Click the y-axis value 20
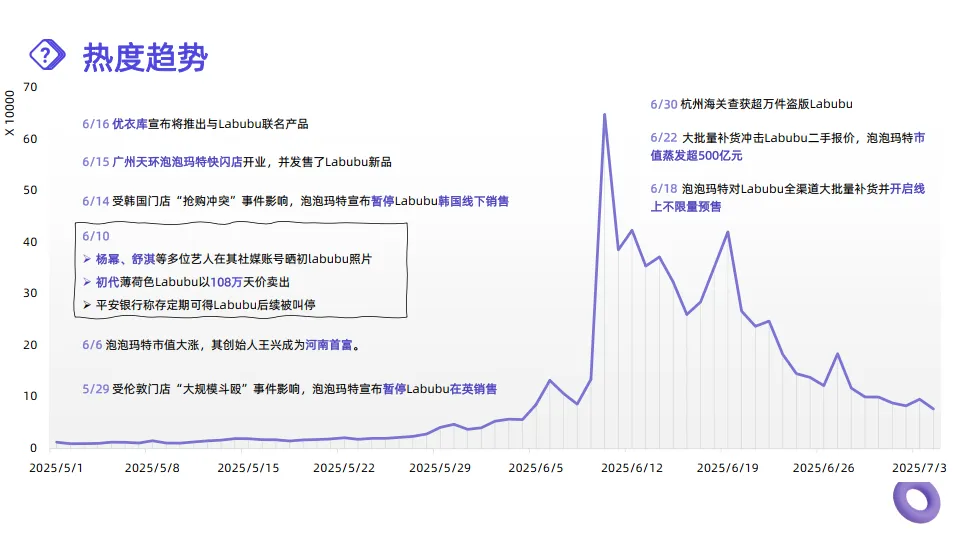Screen dimensions: 960x540 (30, 345)
